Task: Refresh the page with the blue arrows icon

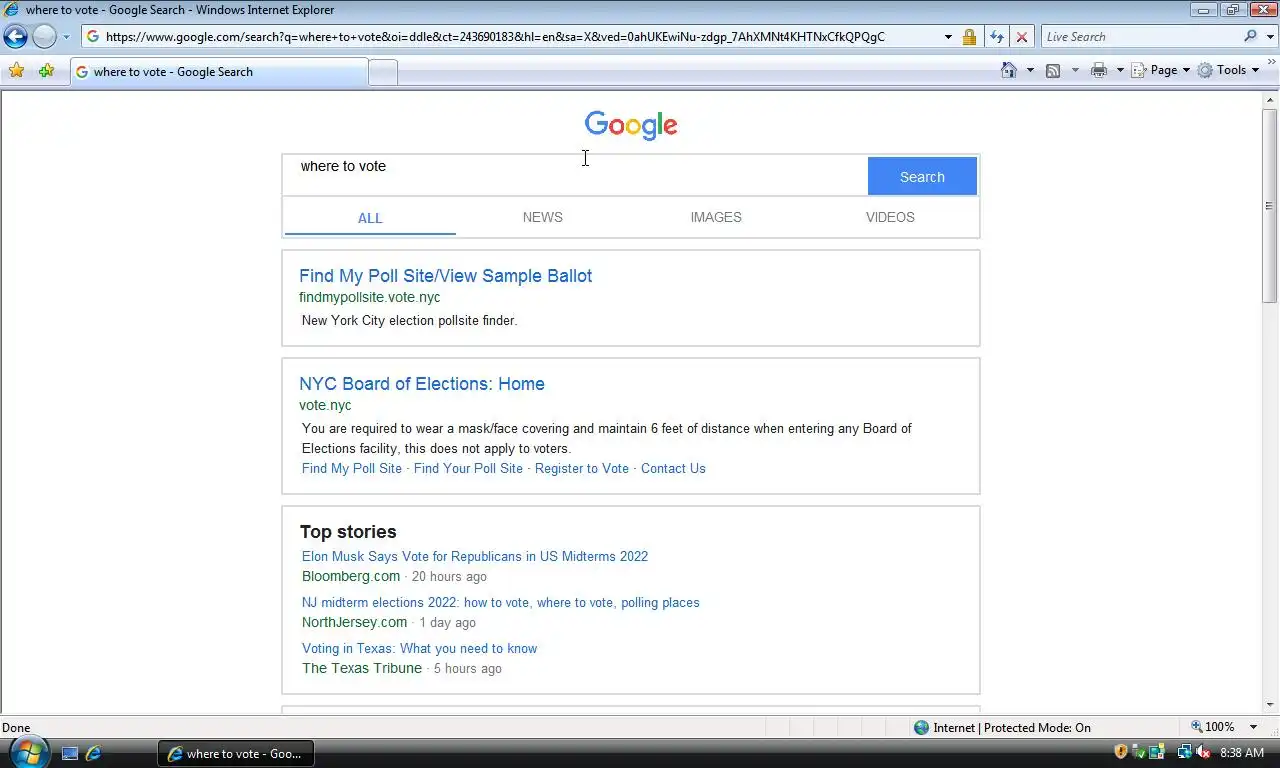Action: (996, 37)
